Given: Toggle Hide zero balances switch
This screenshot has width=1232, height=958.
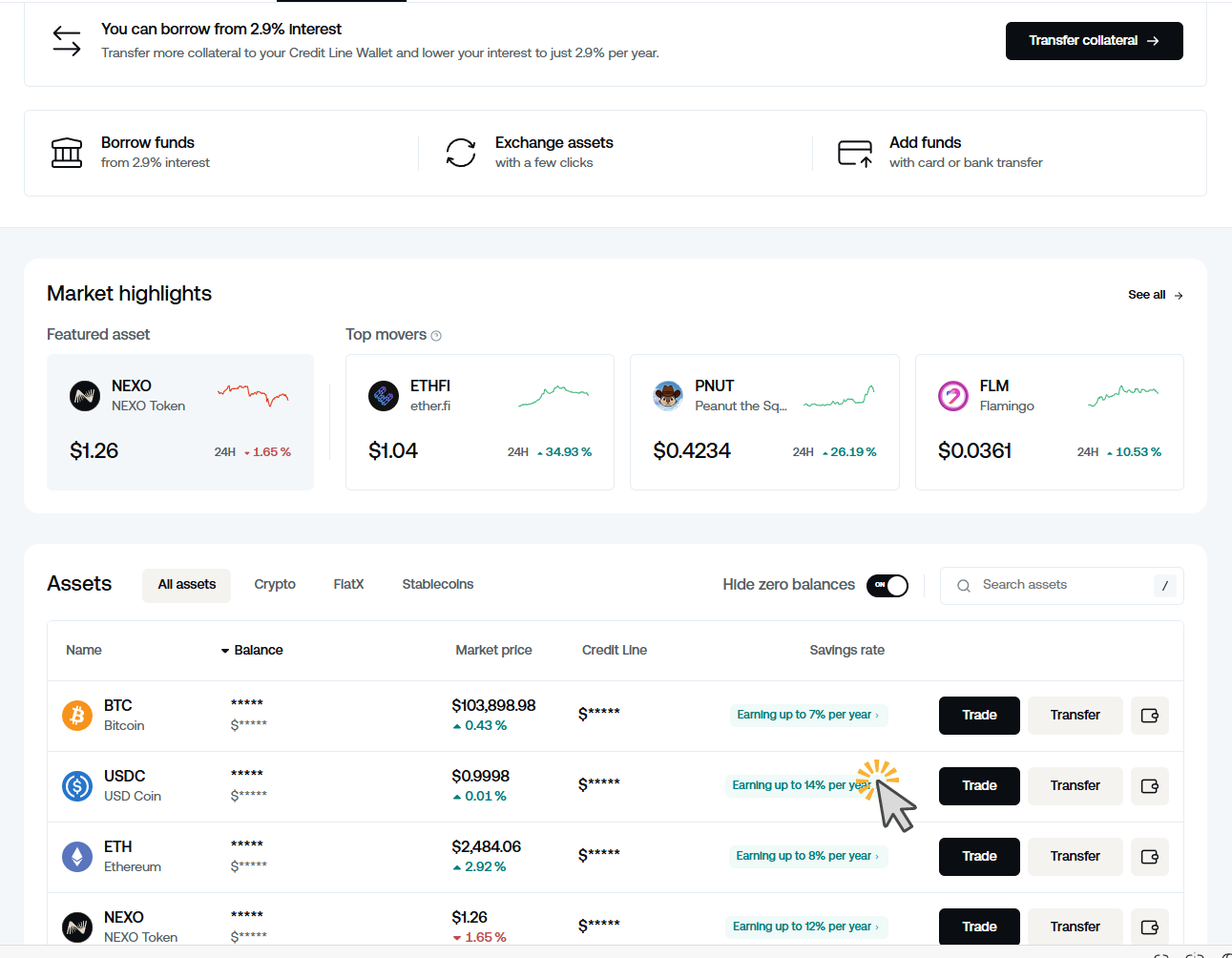Looking at the screenshot, I should 887,585.
